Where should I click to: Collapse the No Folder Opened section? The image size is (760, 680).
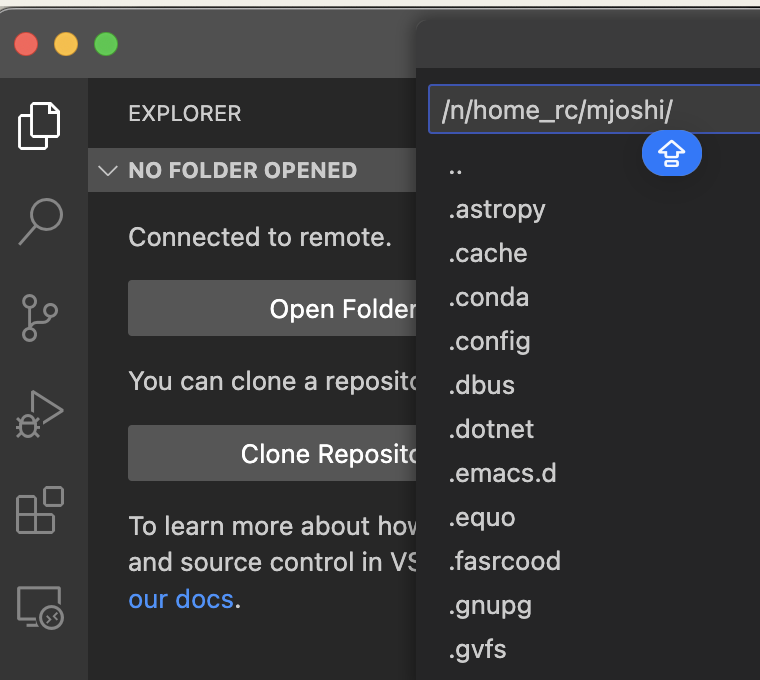108,170
